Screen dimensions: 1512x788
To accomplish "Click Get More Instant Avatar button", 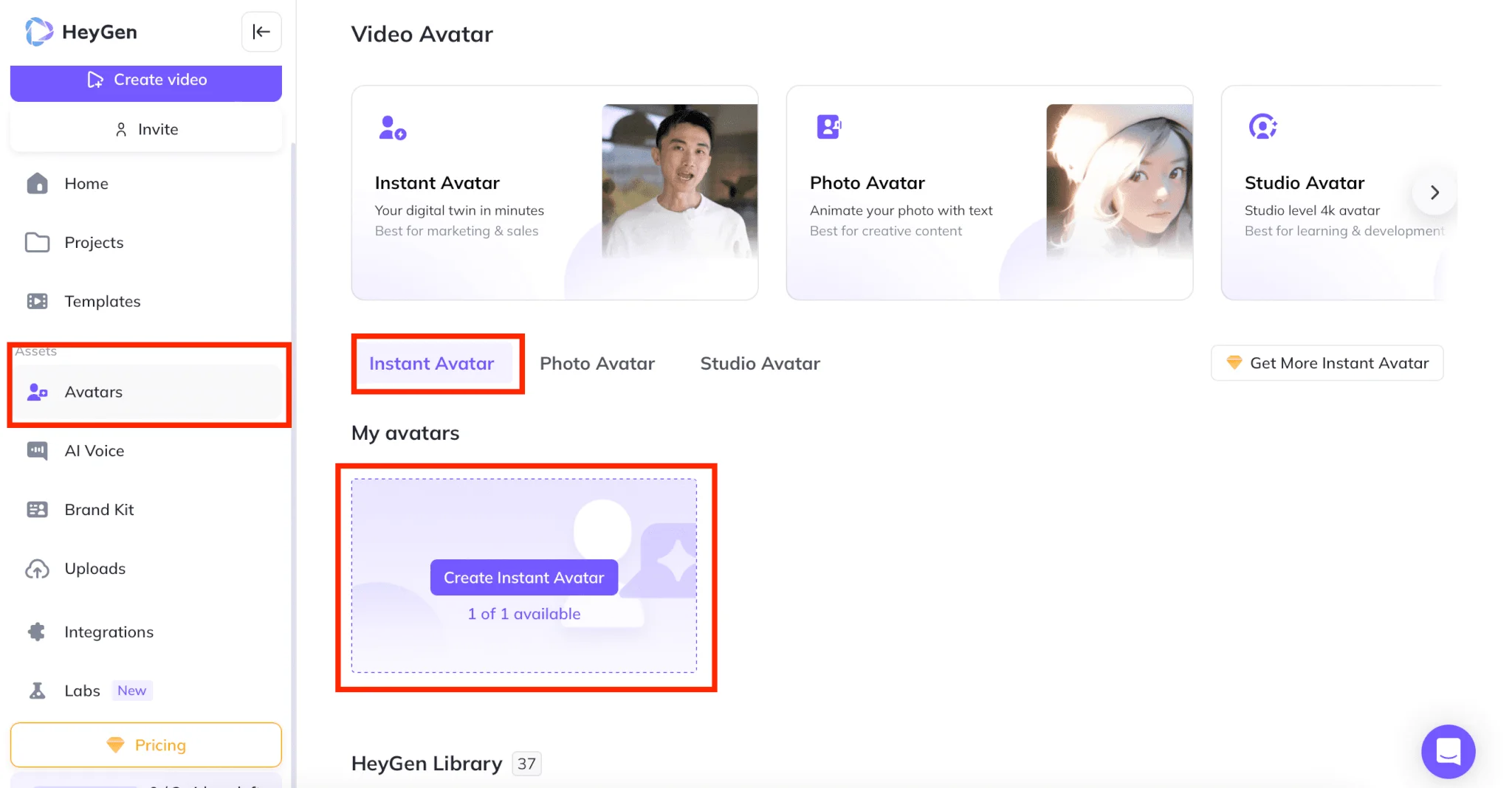I will coord(1327,363).
